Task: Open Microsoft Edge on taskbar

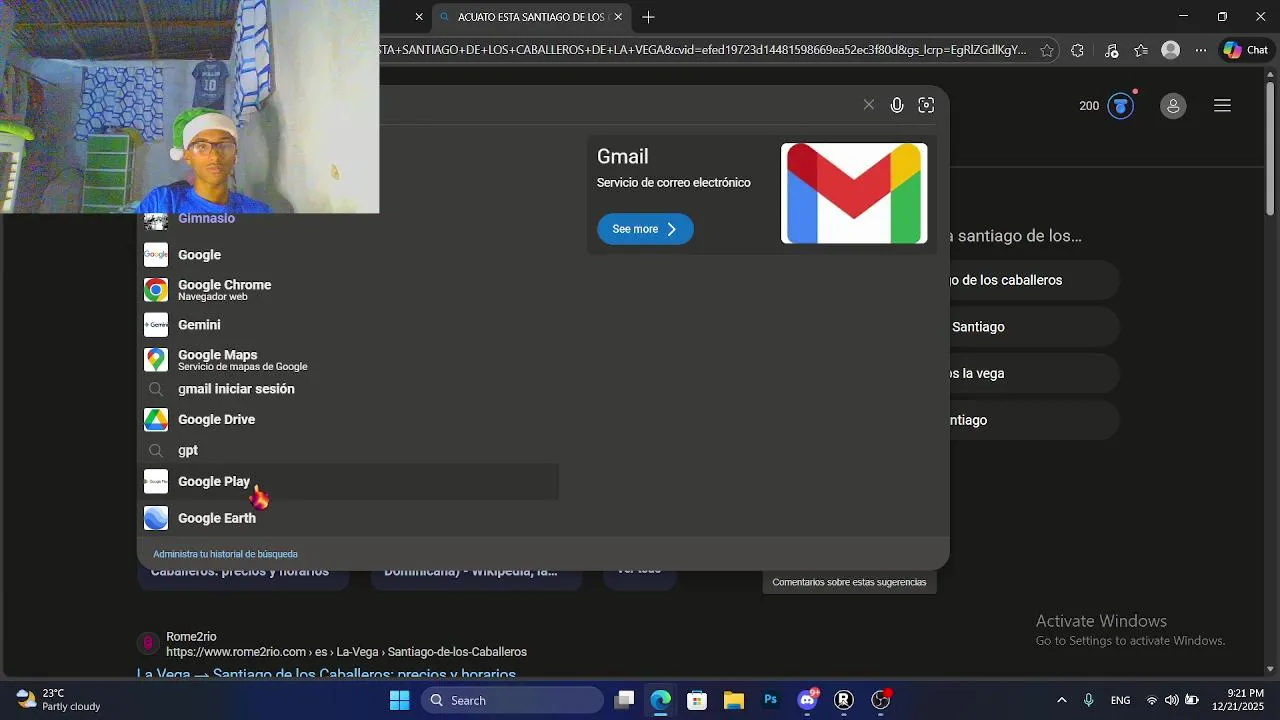Action: [661, 700]
